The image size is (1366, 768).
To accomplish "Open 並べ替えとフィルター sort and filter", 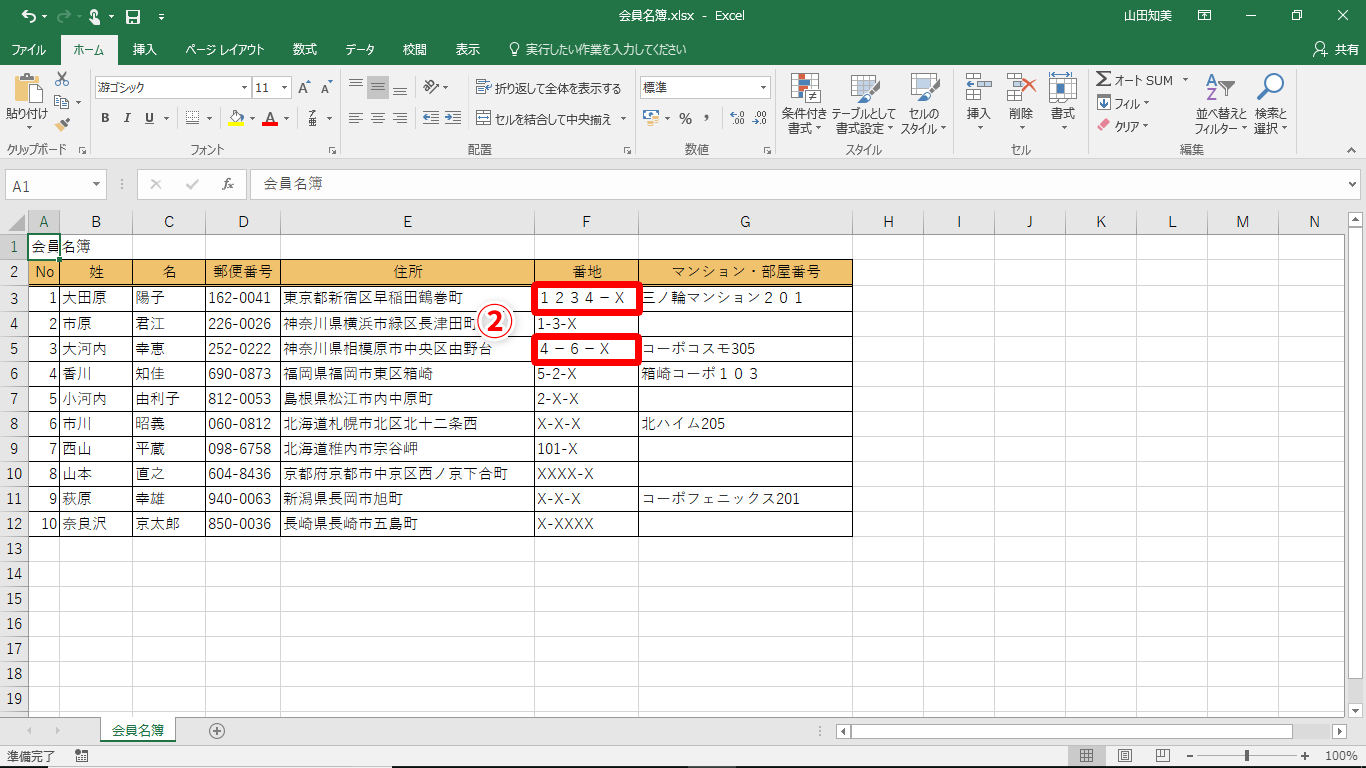I will click(x=1220, y=104).
